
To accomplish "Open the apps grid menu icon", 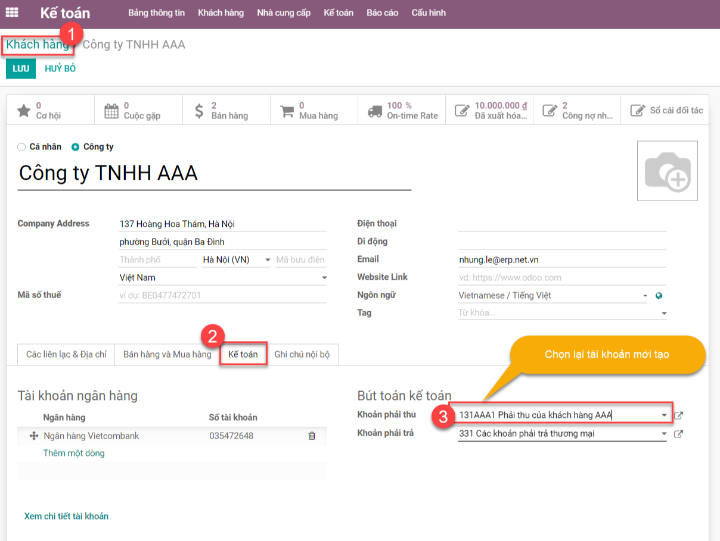I will pyautogui.click(x=12, y=13).
